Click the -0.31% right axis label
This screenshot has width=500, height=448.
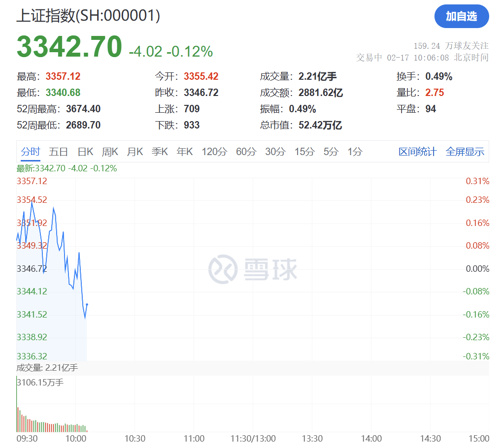(x=476, y=356)
